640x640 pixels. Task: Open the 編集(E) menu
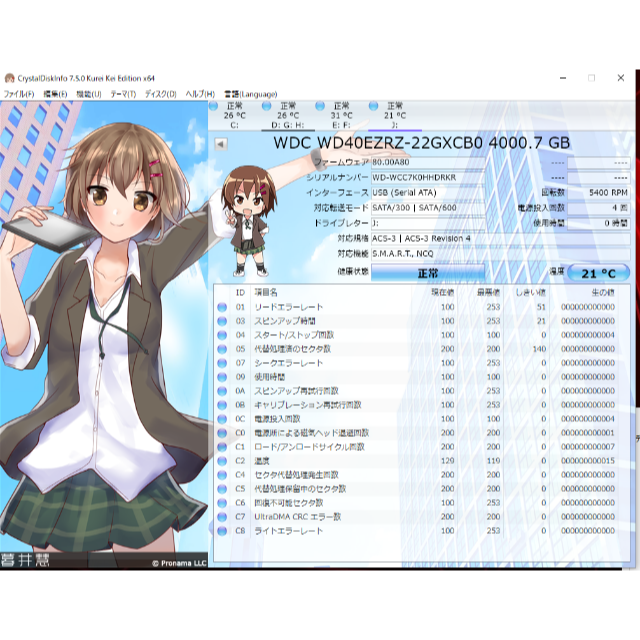point(55,94)
